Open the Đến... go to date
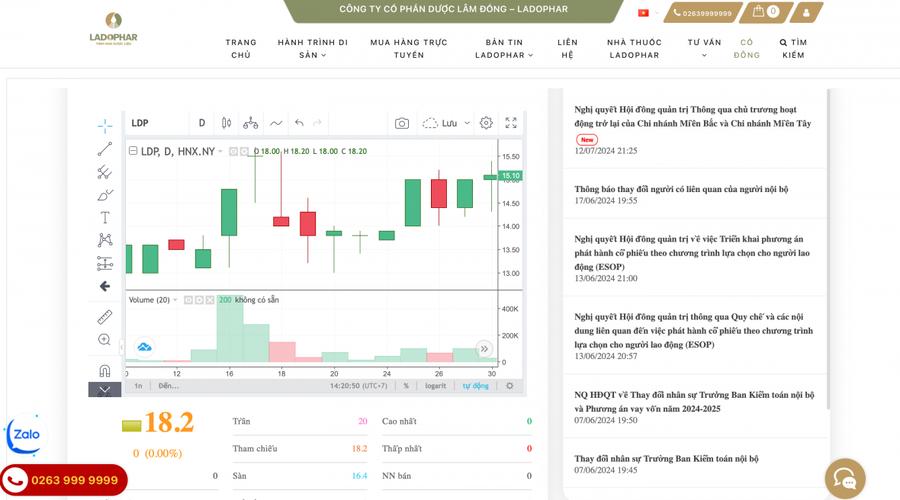The image size is (900, 500). 169,386
